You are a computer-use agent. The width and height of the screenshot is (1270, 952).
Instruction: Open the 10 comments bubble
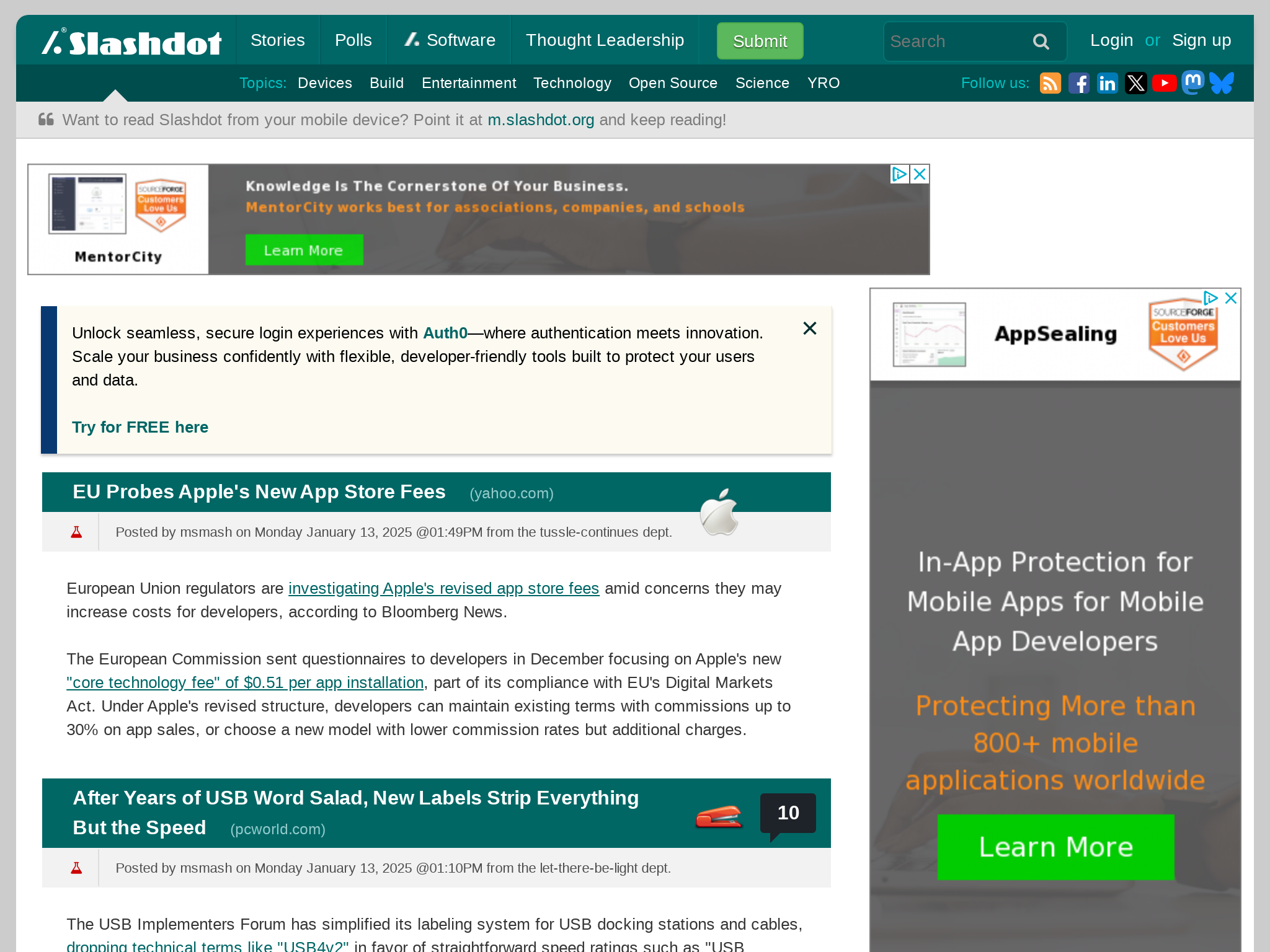pyautogui.click(x=788, y=813)
